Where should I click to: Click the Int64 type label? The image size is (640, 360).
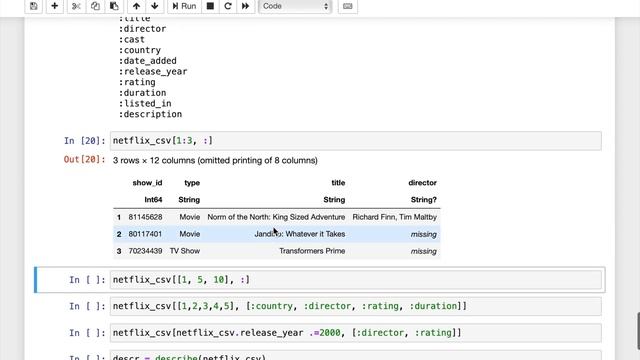pos(153,200)
